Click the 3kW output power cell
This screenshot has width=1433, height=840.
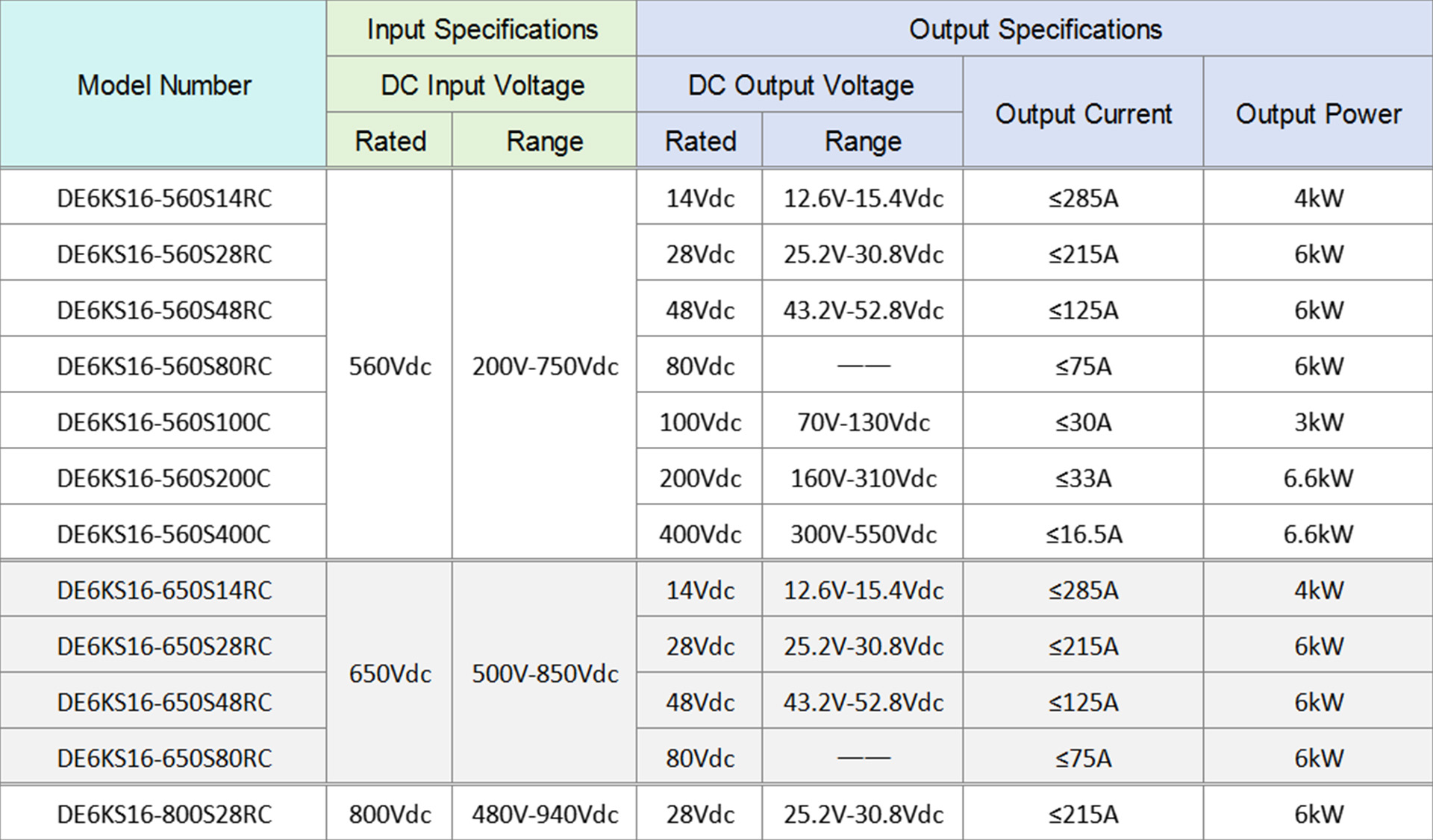1318,422
